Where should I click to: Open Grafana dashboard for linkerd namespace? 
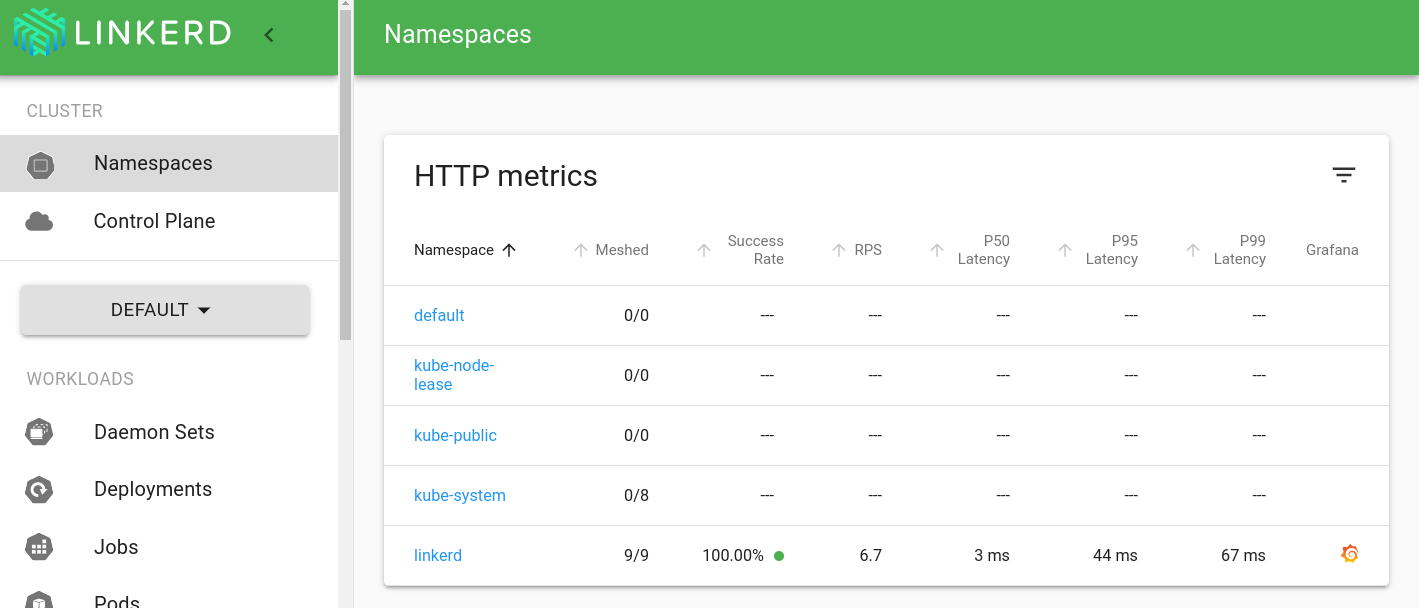pos(1349,553)
